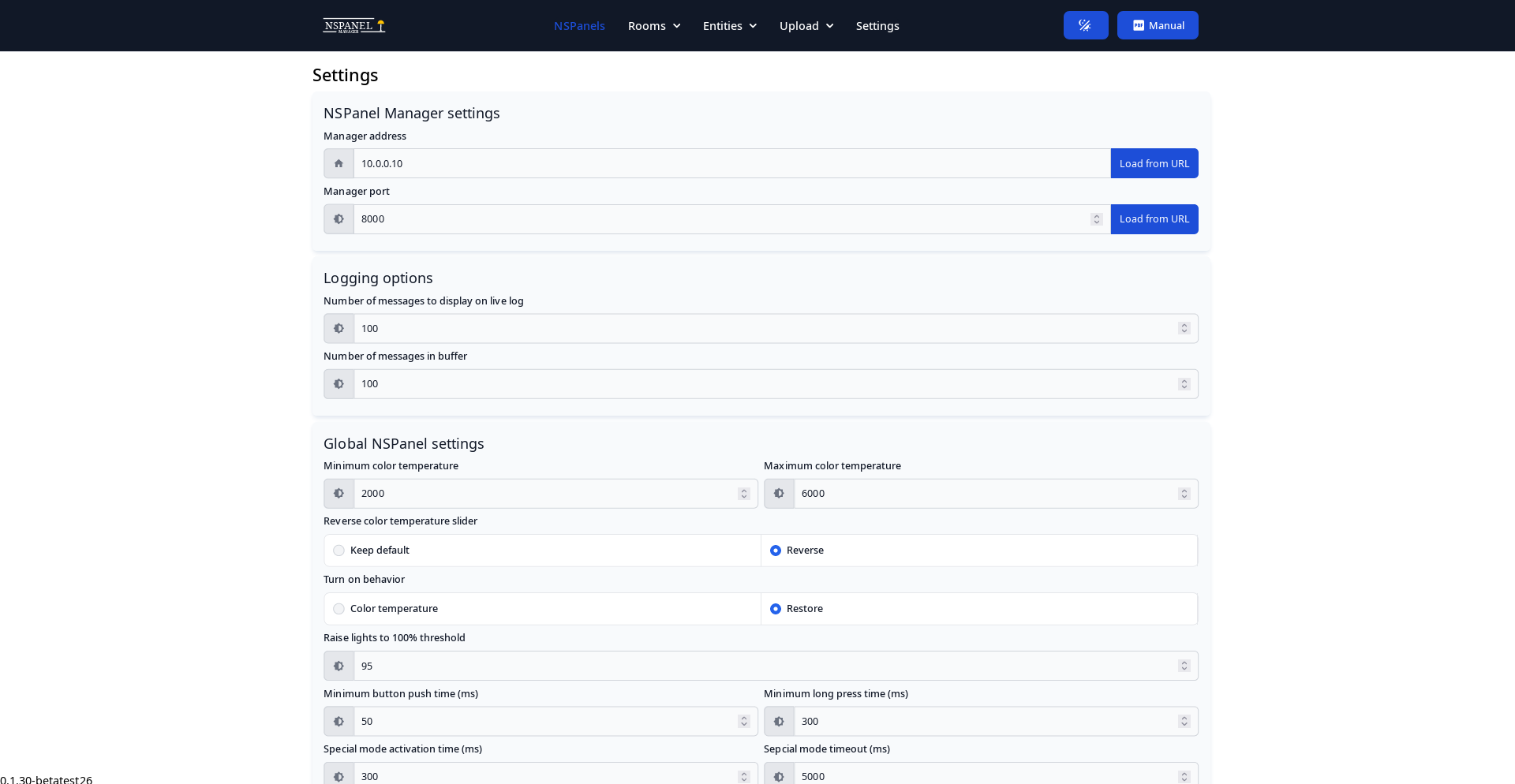Image resolution: width=1515 pixels, height=784 pixels.
Task: Click the NSPanel Manager logo
Action: [x=353, y=26]
